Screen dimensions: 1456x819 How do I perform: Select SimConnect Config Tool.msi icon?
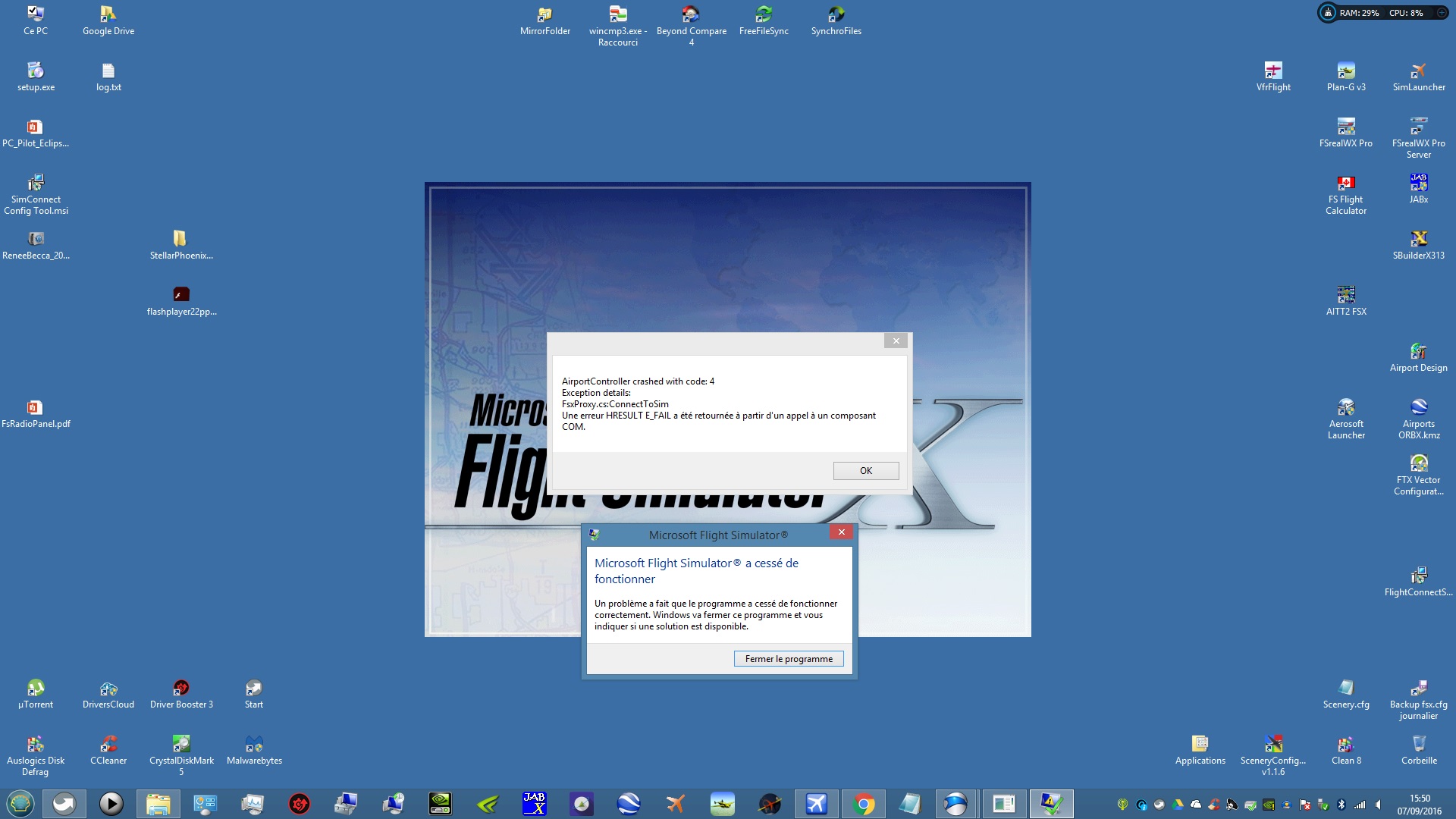(x=36, y=195)
